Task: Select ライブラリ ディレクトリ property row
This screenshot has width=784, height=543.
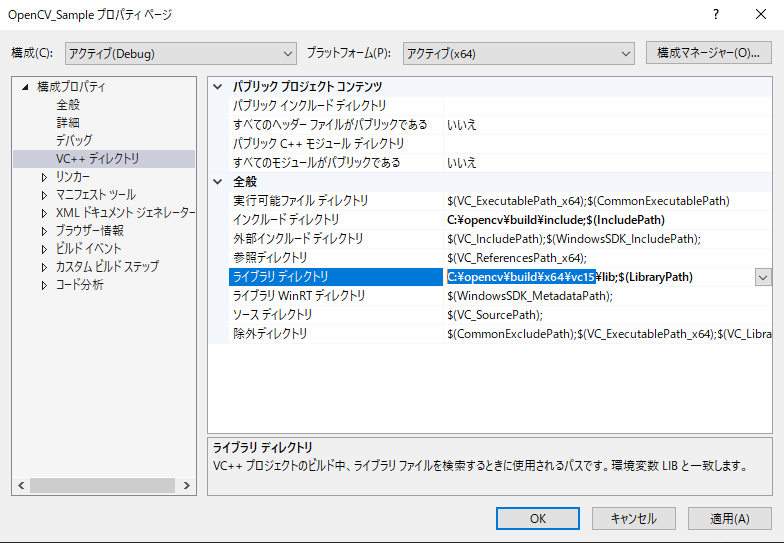Action: [500, 276]
